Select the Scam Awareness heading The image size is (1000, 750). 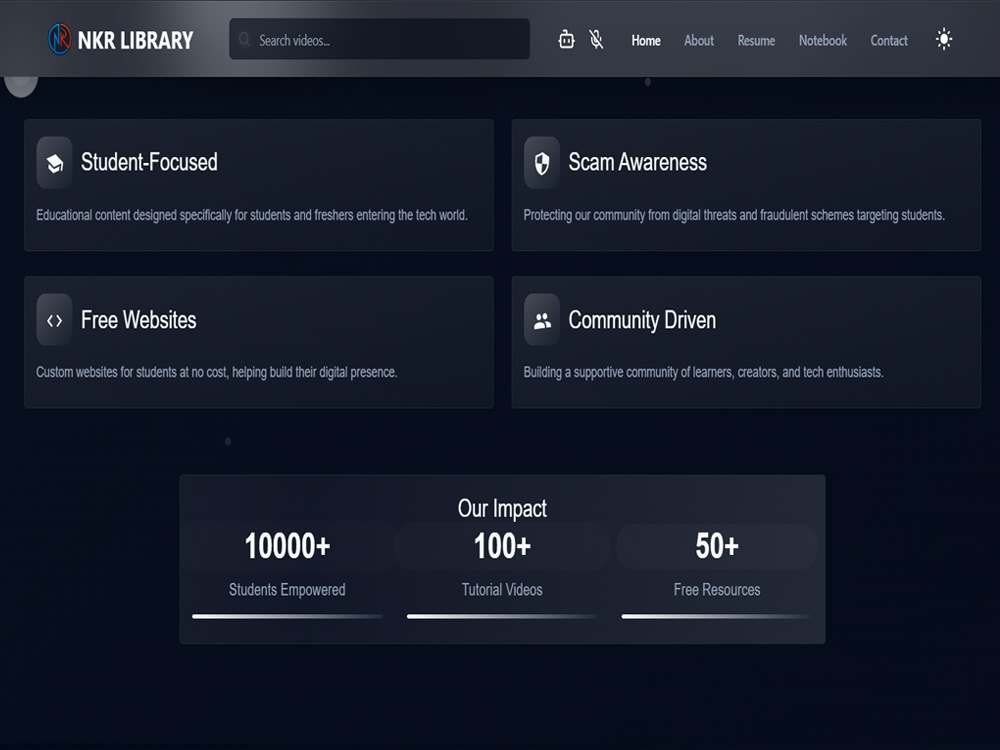point(637,162)
